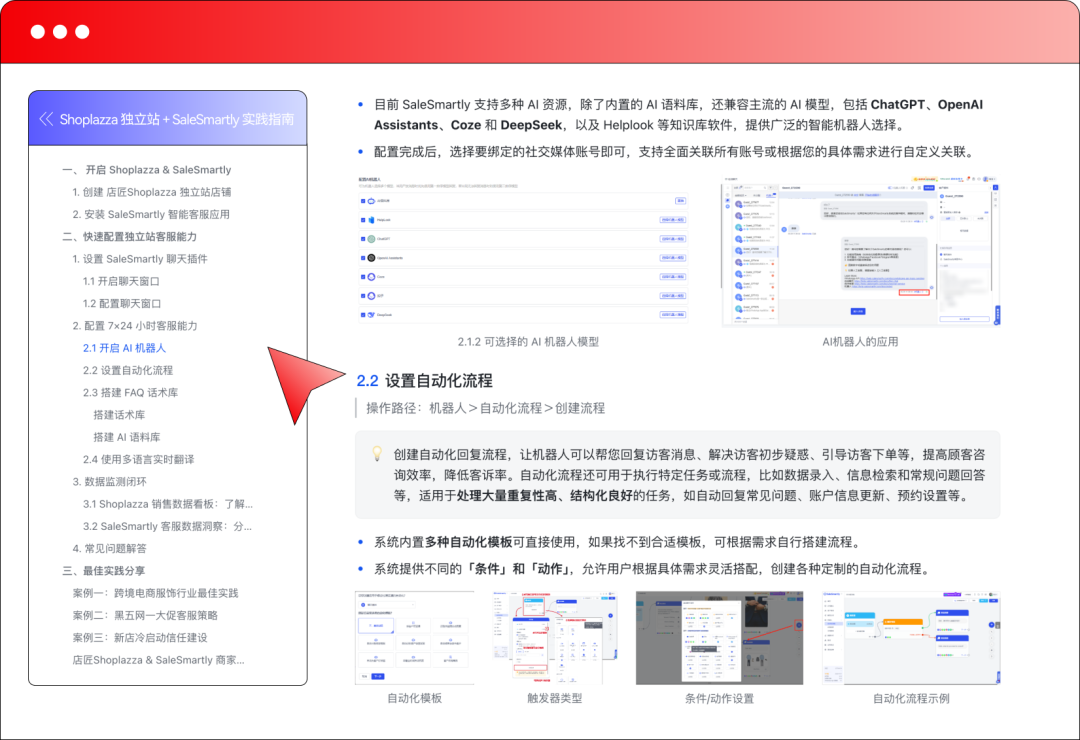The height and width of the screenshot is (740, 1080).
Task: Click '2.2 设置自动化流程' in the sidebar outline
Action: 128,370
